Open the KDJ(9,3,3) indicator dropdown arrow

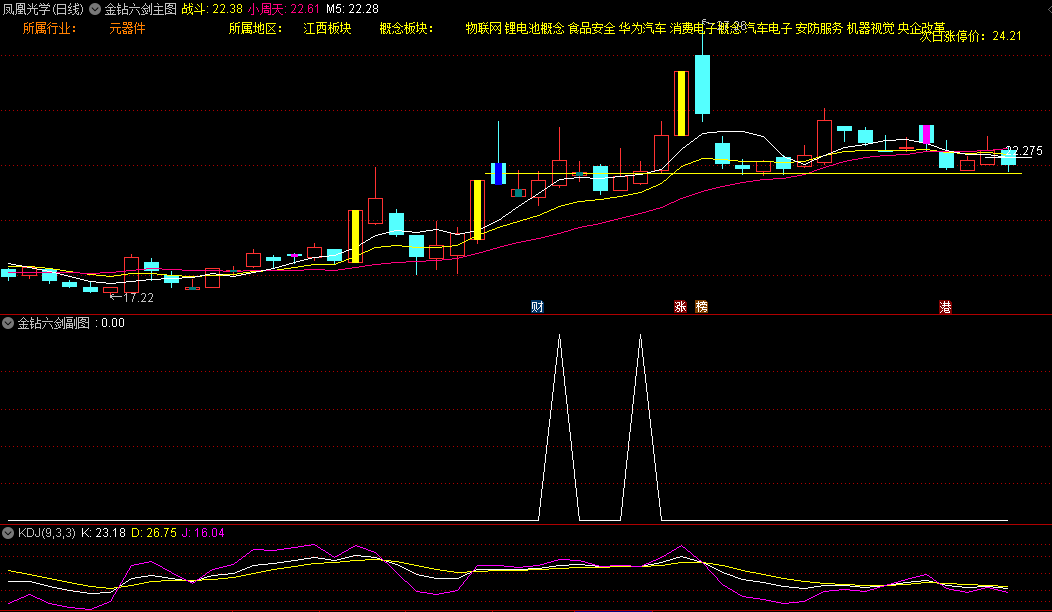(x=8, y=533)
